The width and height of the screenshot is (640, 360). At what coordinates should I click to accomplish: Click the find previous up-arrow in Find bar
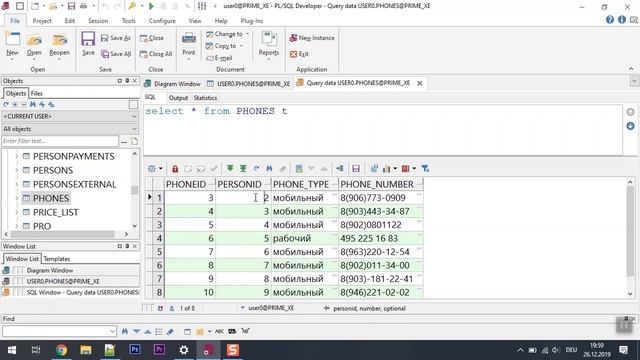tap(148, 331)
